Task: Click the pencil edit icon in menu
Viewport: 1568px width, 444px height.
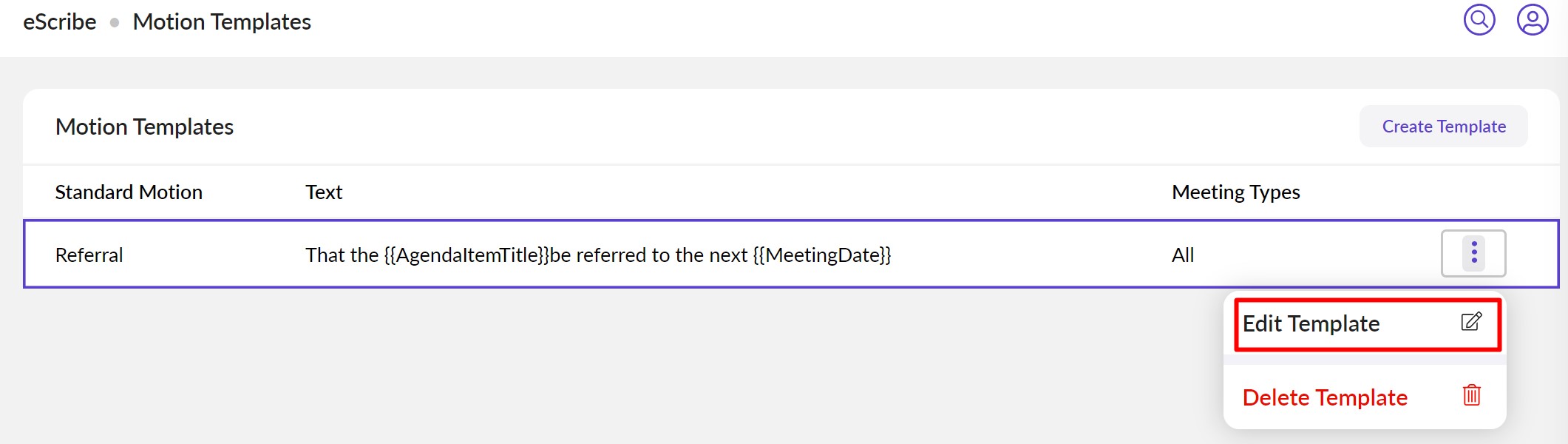Action: (x=1471, y=322)
